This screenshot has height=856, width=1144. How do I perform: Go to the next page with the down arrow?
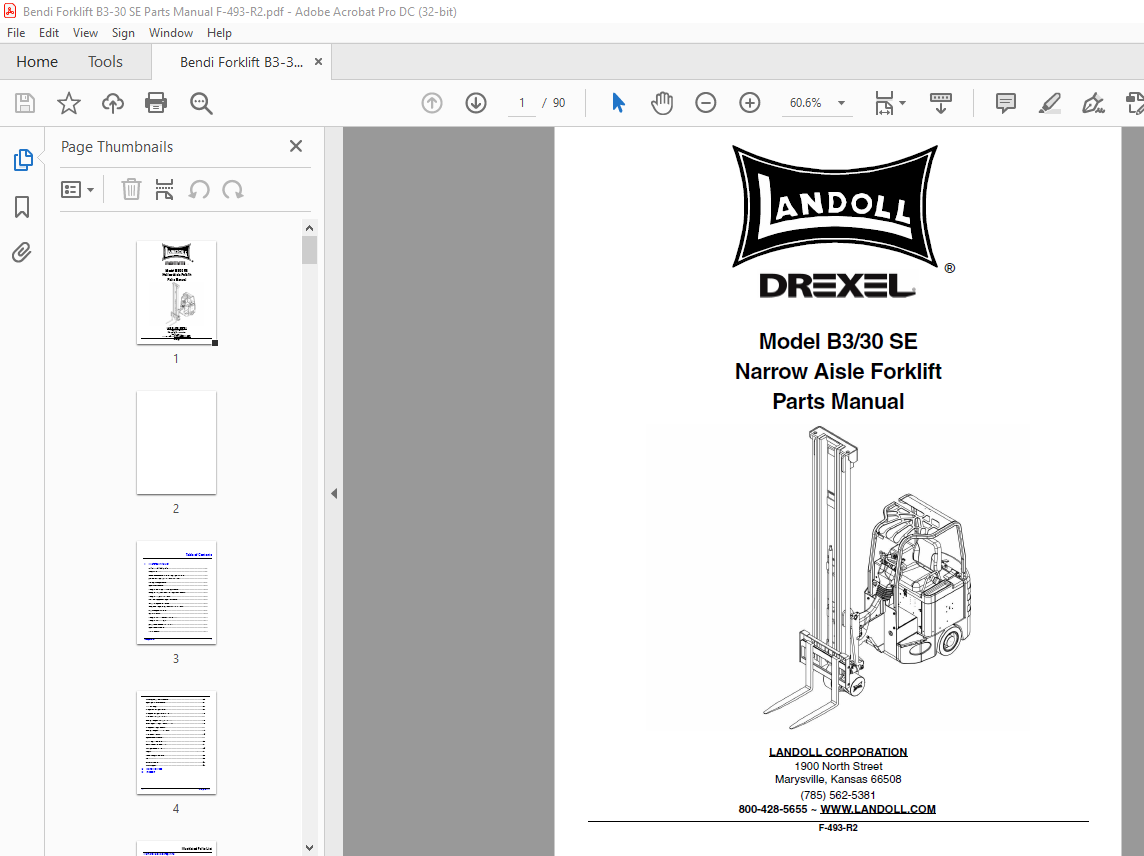click(476, 103)
